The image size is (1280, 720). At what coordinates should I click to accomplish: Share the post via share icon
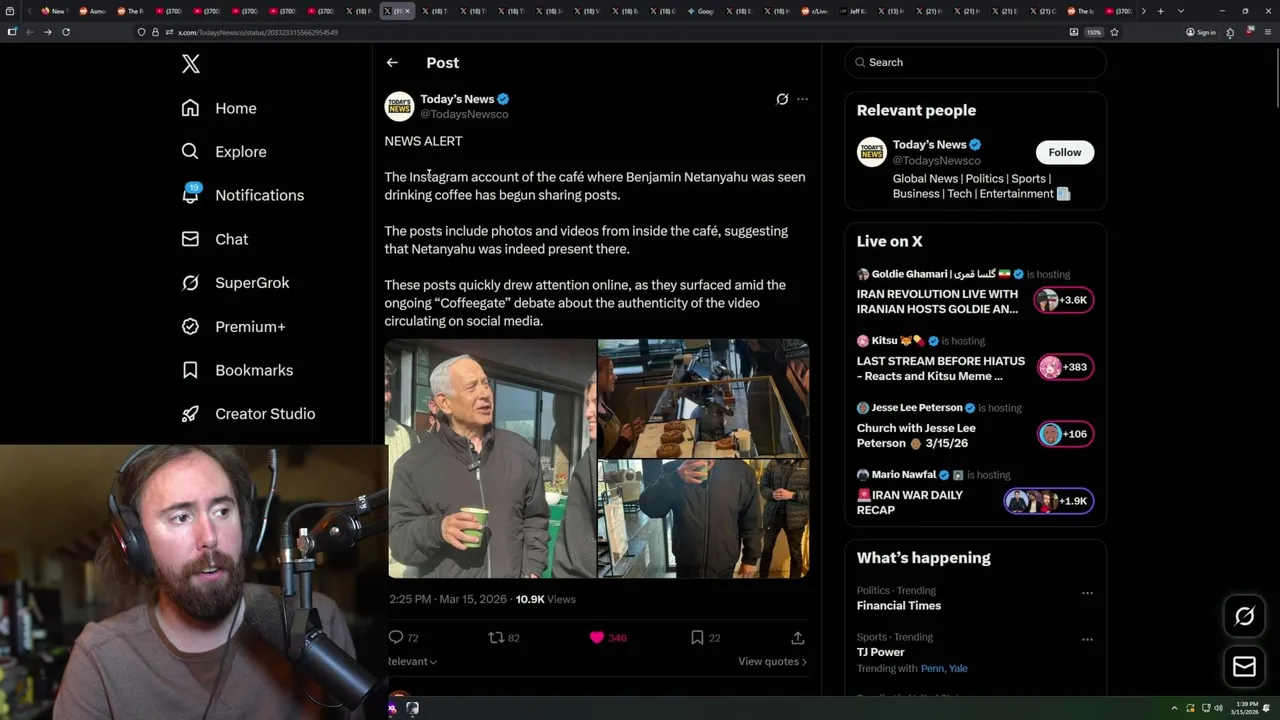click(797, 637)
